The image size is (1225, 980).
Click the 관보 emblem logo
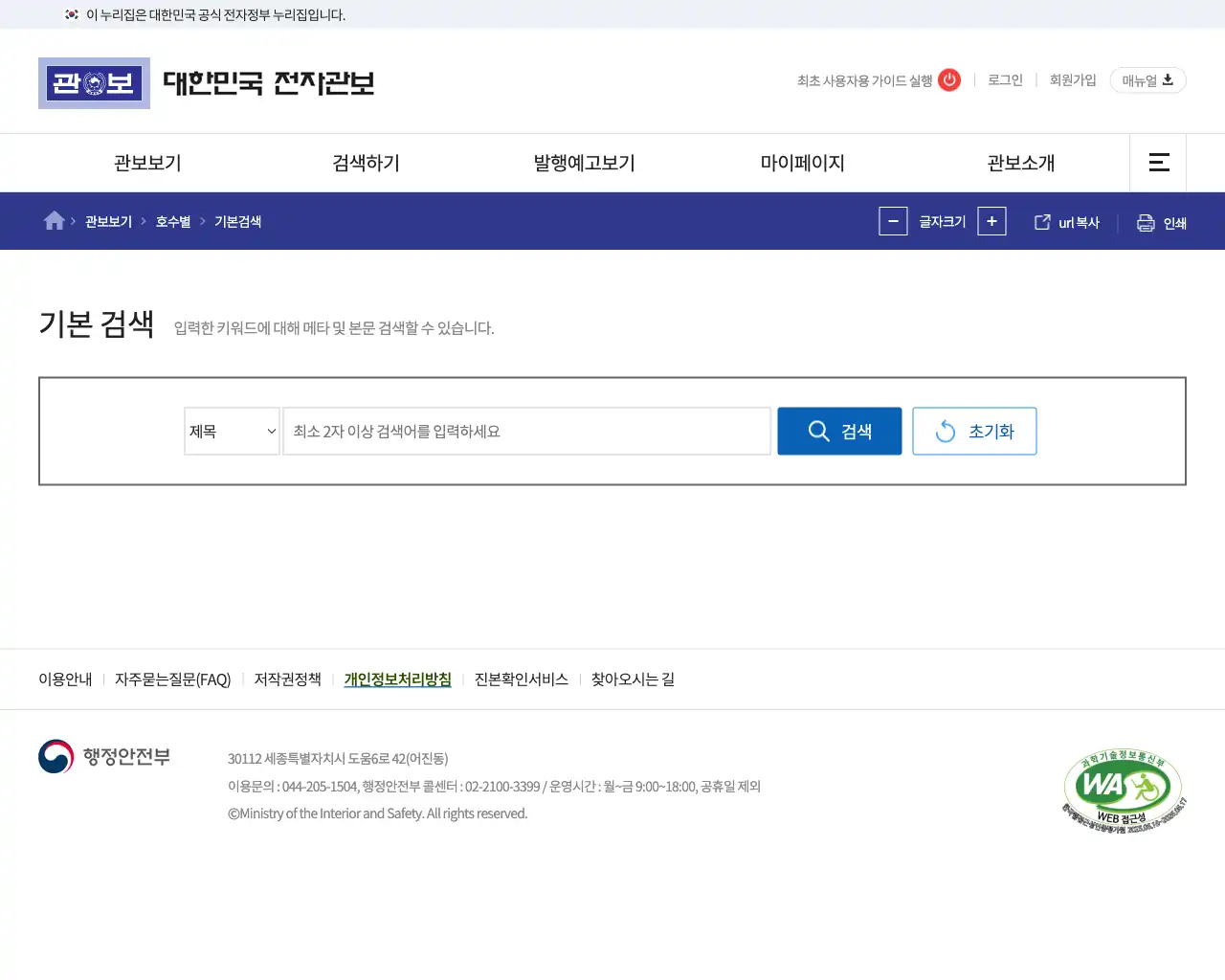click(x=94, y=83)
